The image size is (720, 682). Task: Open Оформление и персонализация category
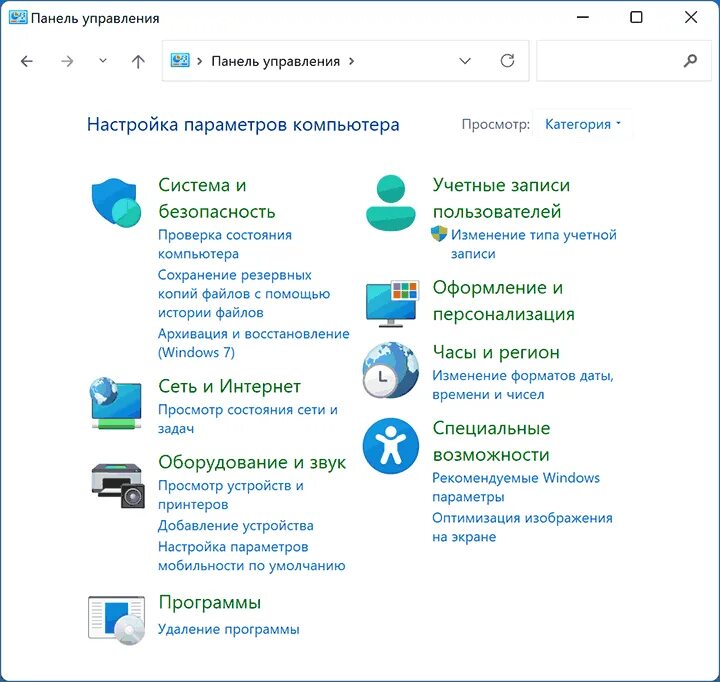[504, 301]
